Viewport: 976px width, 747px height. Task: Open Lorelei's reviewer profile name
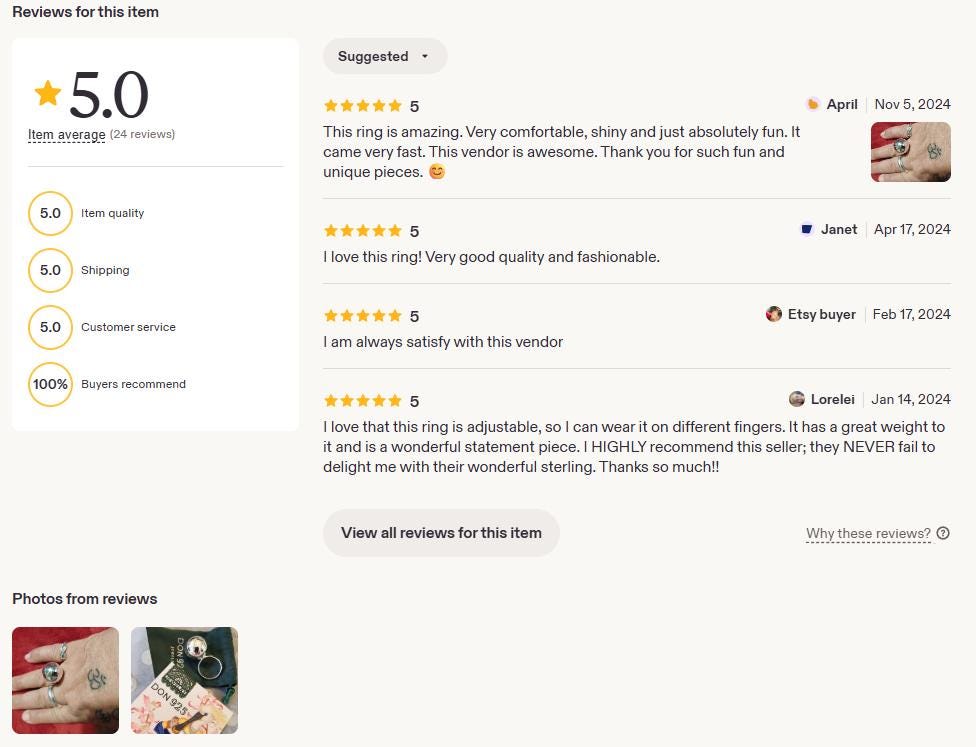pyautogui.click(x=833, y=399)
